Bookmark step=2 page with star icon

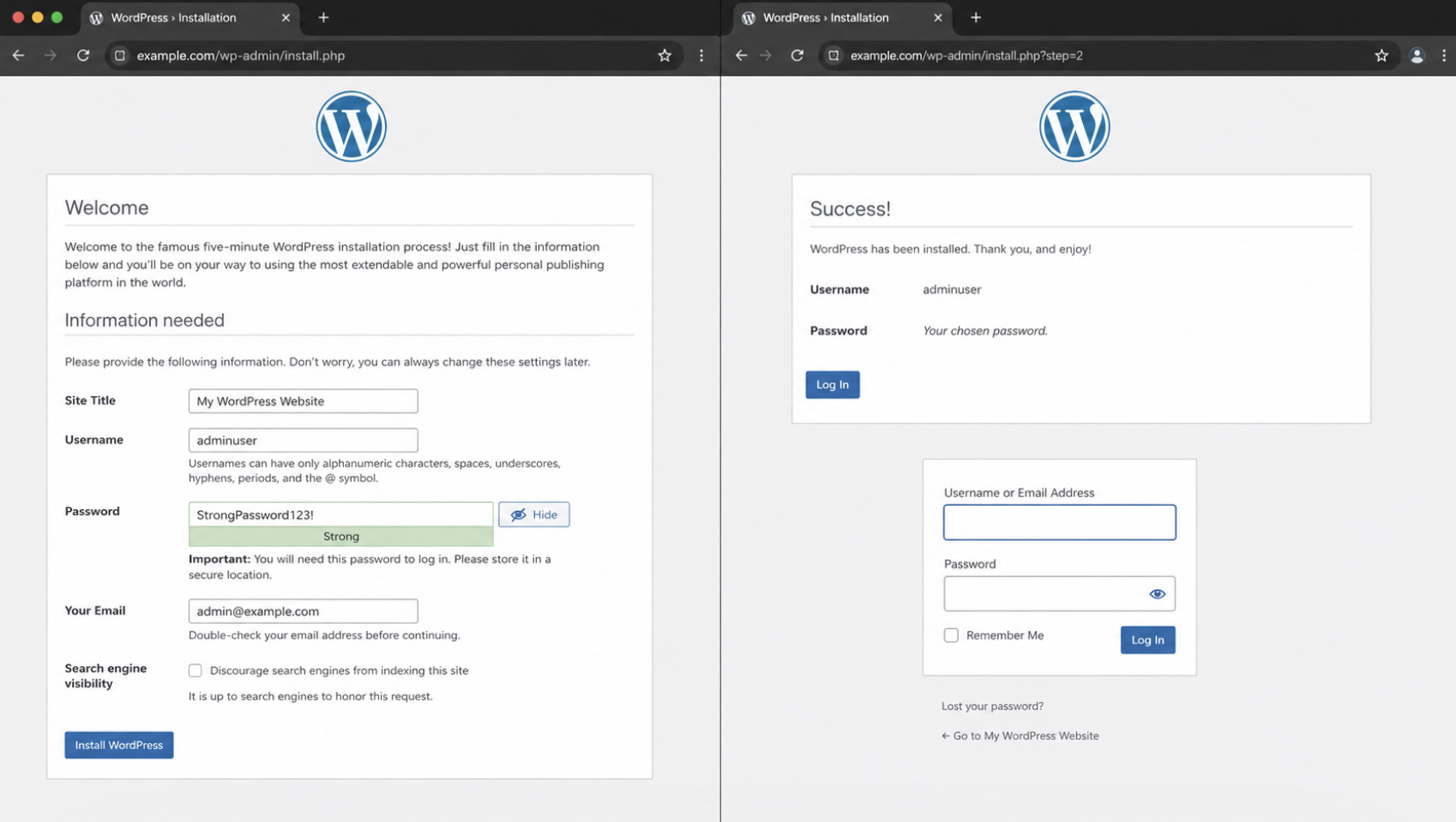[x=1381, y=55]
